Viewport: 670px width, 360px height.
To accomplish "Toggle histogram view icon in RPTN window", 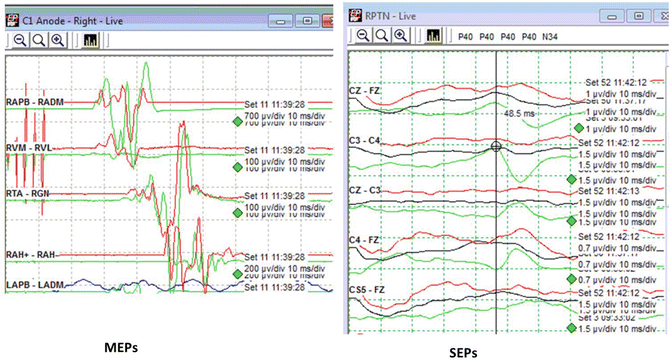I will pos(433,36).
